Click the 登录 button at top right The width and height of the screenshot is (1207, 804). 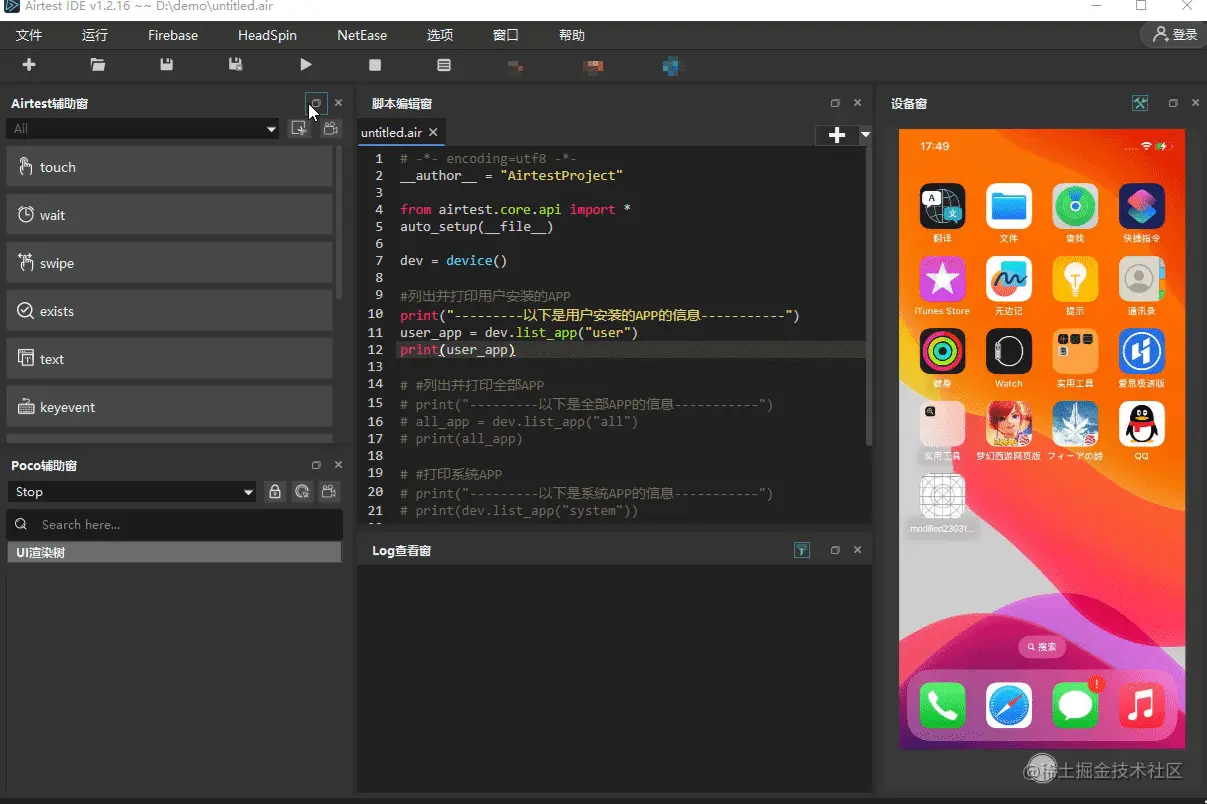tap(1170, 35)
